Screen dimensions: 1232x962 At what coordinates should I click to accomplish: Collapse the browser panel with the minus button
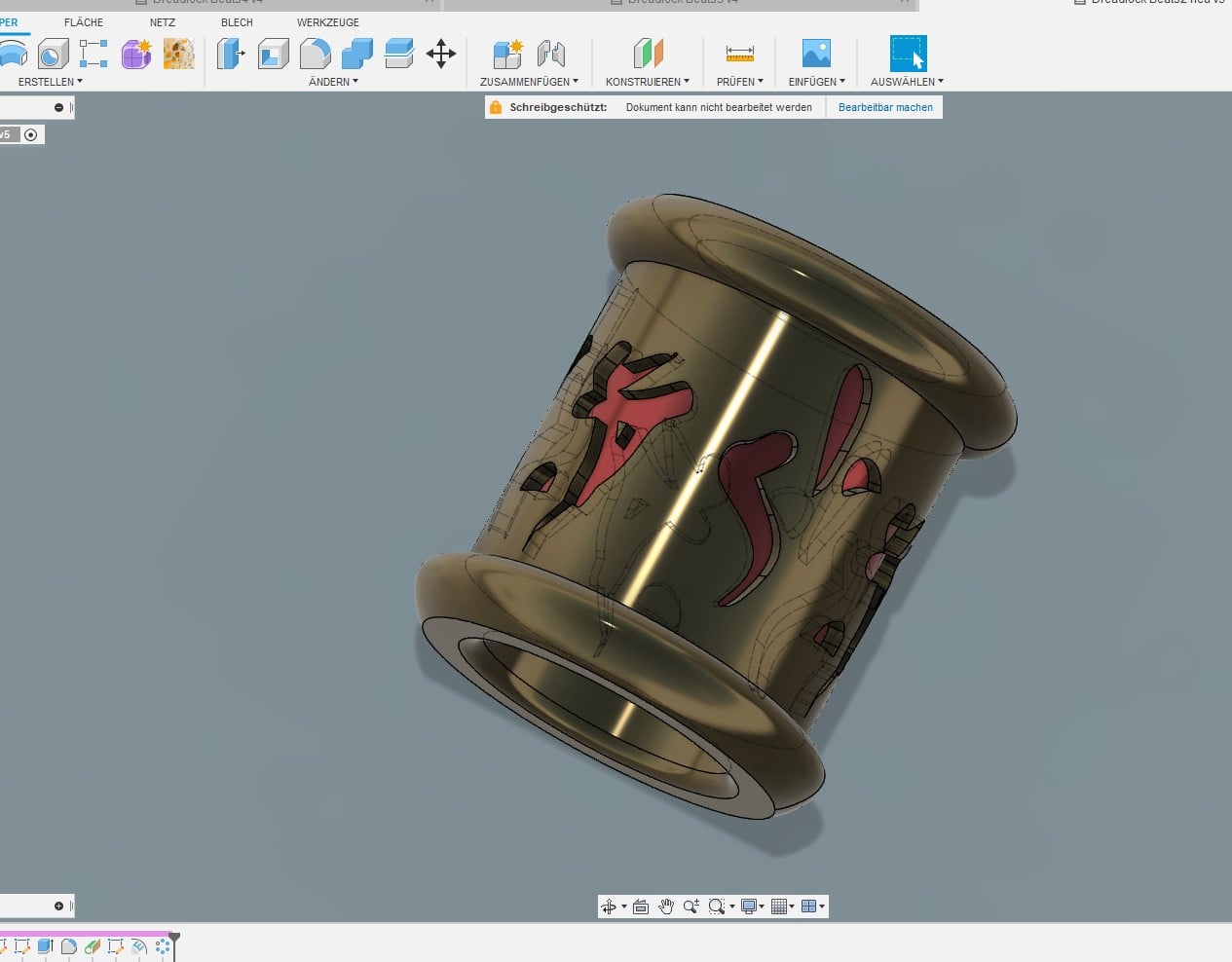58,107
